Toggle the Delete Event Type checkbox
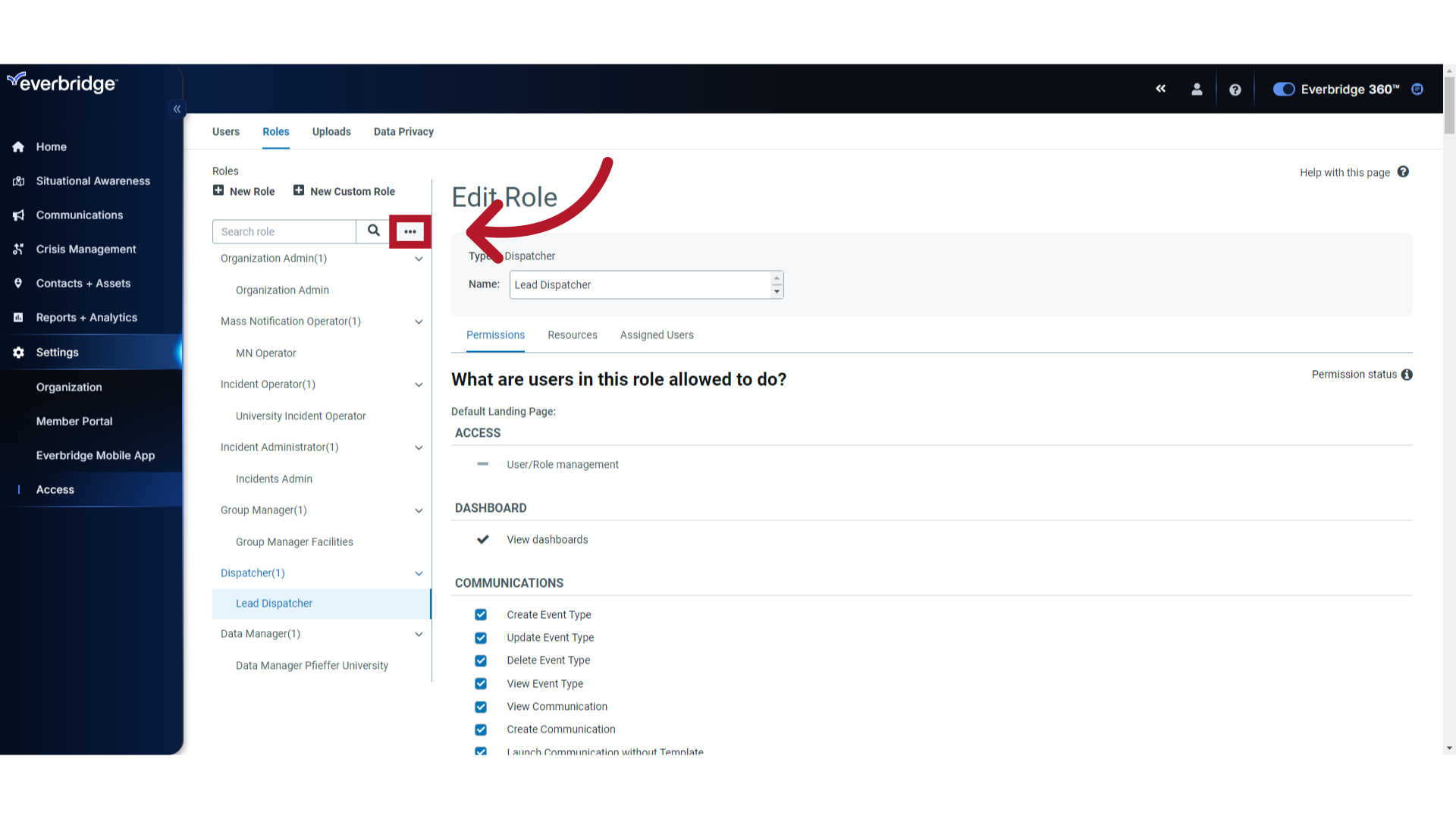Image resolution: width=1456 pixels, height=819 pixels. click(481, 660)
